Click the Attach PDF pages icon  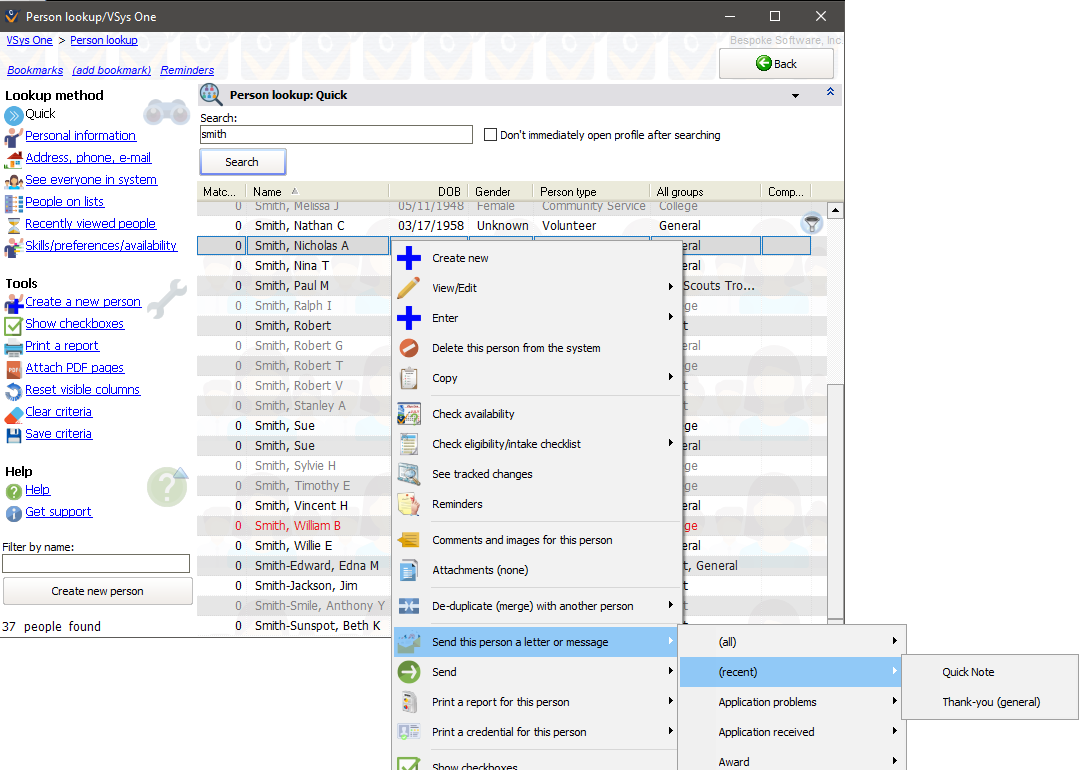(x=13, y=368)
